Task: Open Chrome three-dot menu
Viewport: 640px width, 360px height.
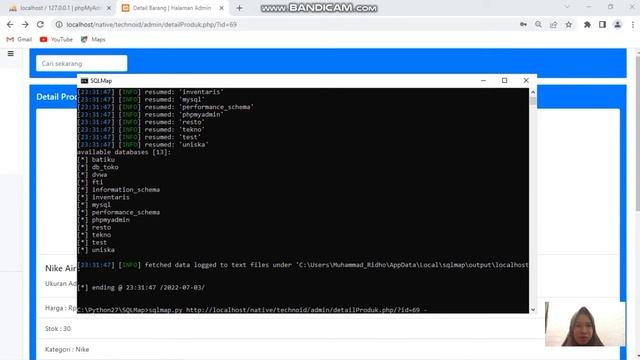Action: point(633,24)
